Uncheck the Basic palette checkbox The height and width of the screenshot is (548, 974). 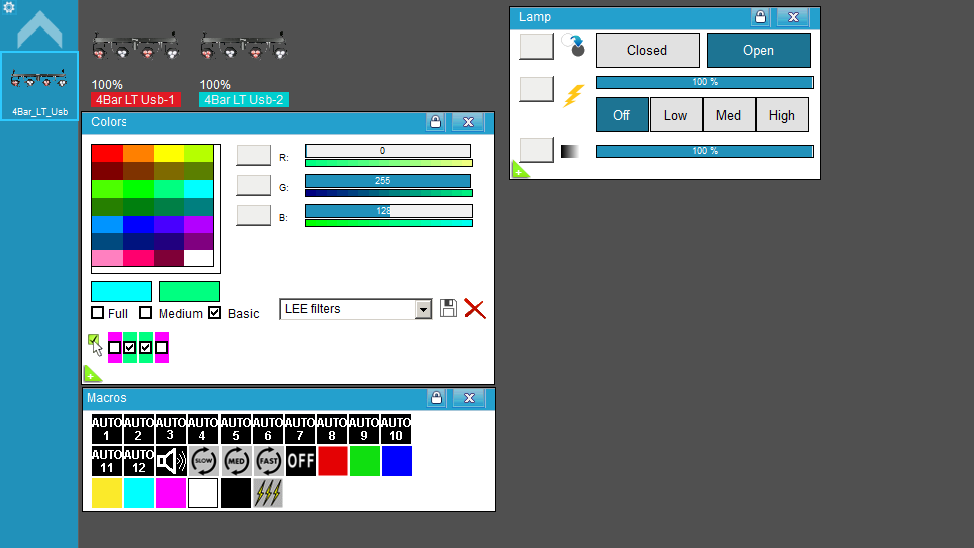tap(214, 313)
